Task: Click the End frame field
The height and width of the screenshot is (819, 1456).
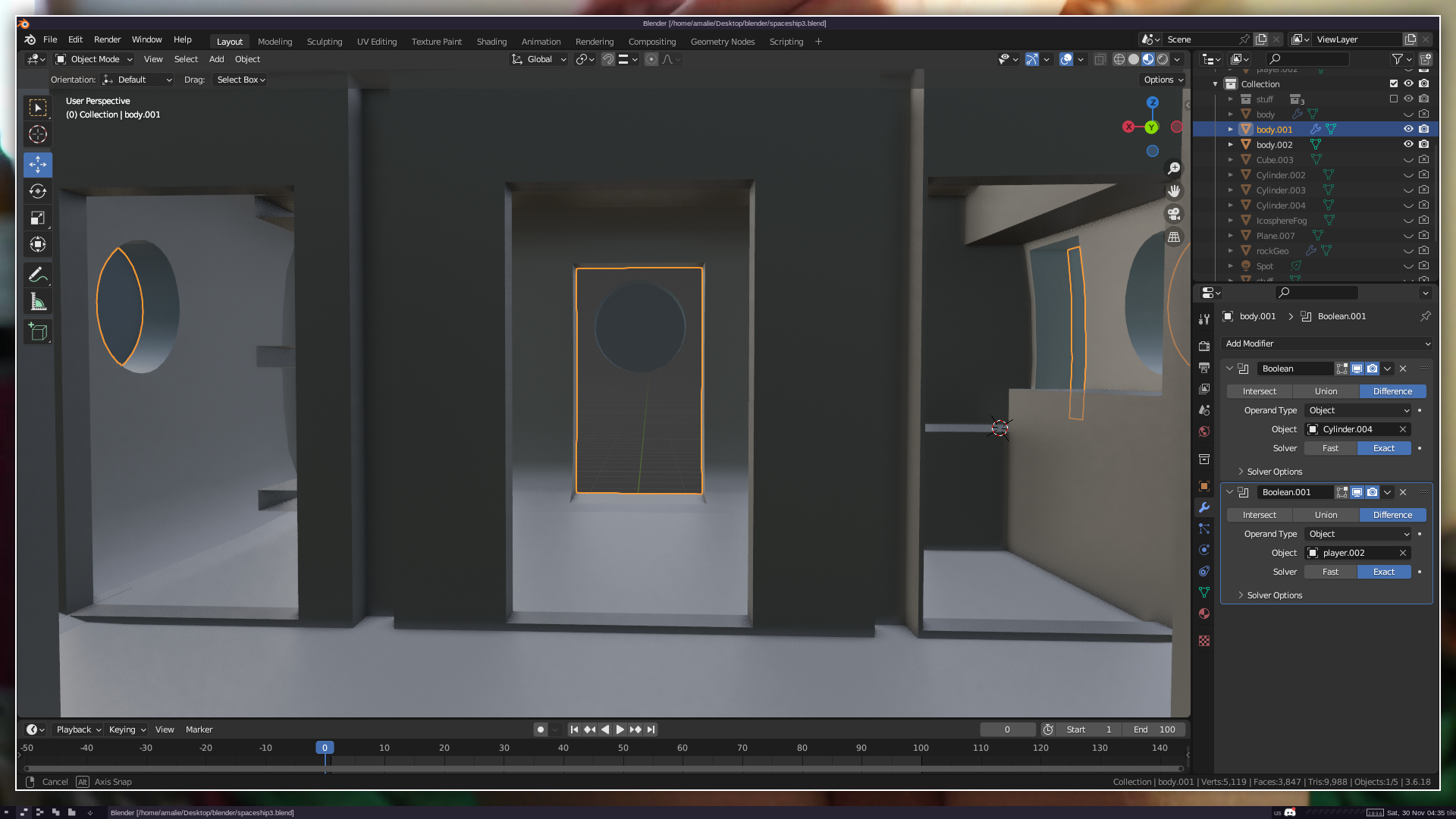Action: tap(1155, 730)
